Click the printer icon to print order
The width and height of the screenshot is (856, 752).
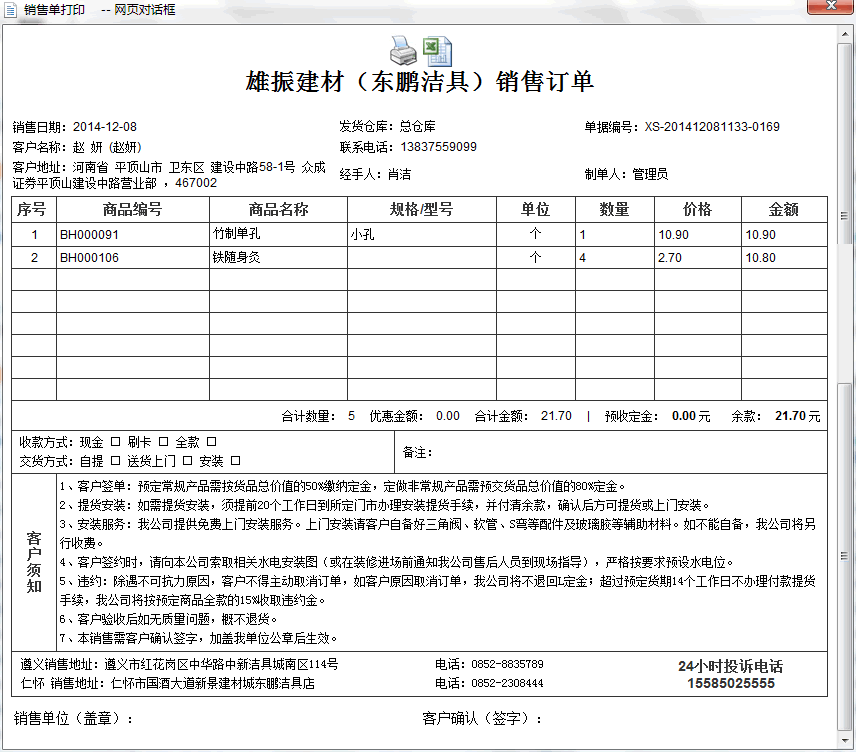(403, 50)
